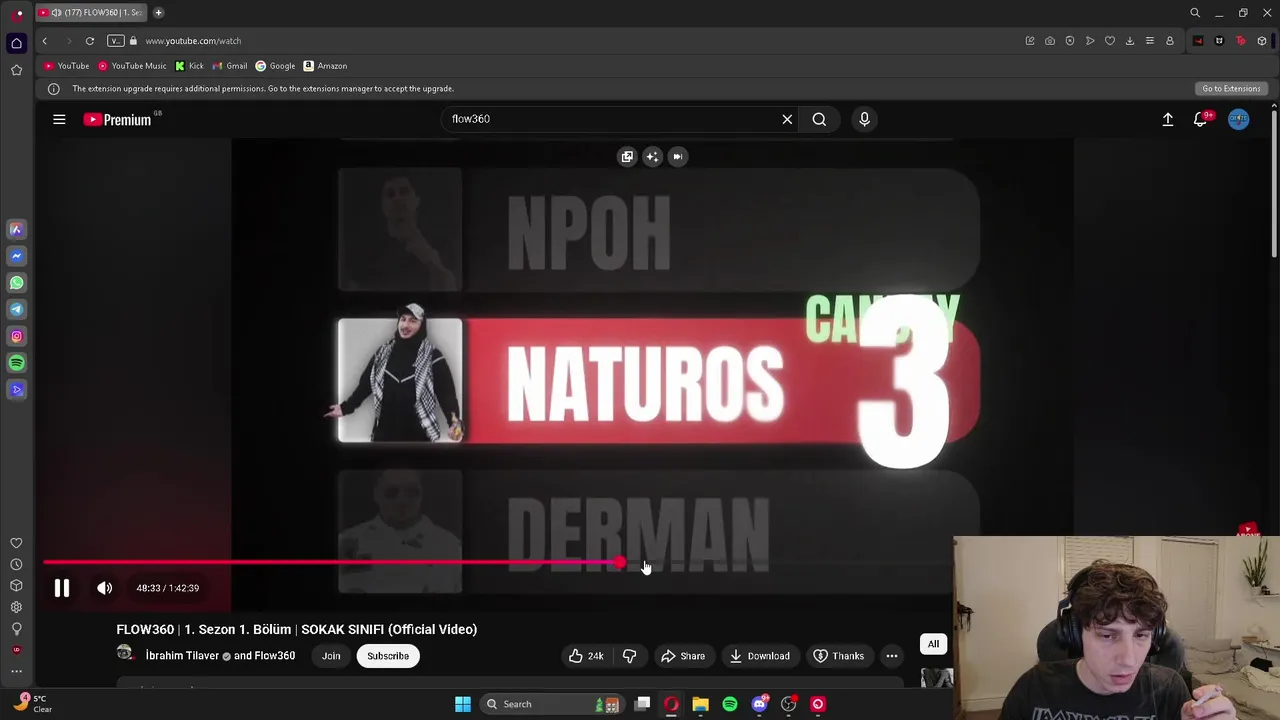Send Thanks to the creator
Screen dimensions: 1280x720
[838, 656]
